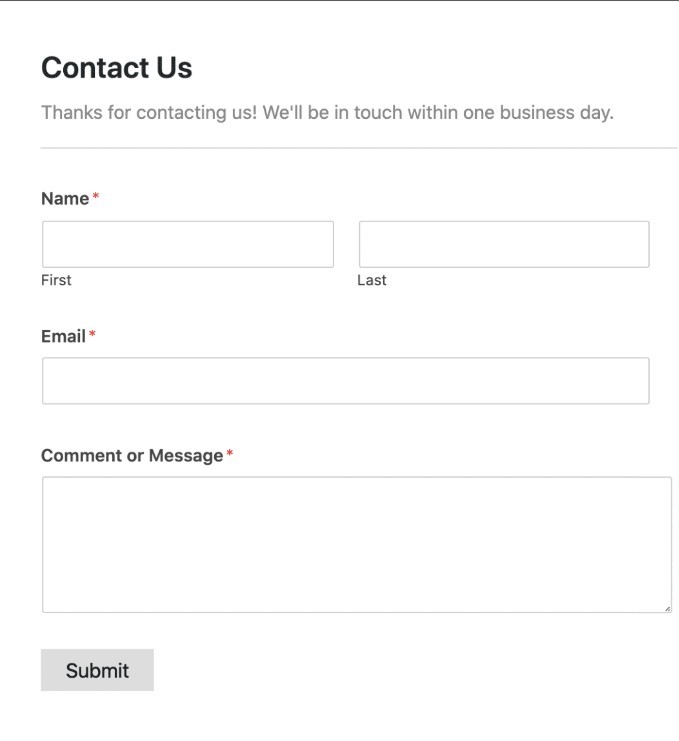Click inside the Comment or Message textarea
Viewport: 679px width, 741px height.
(x=356, y=544)
